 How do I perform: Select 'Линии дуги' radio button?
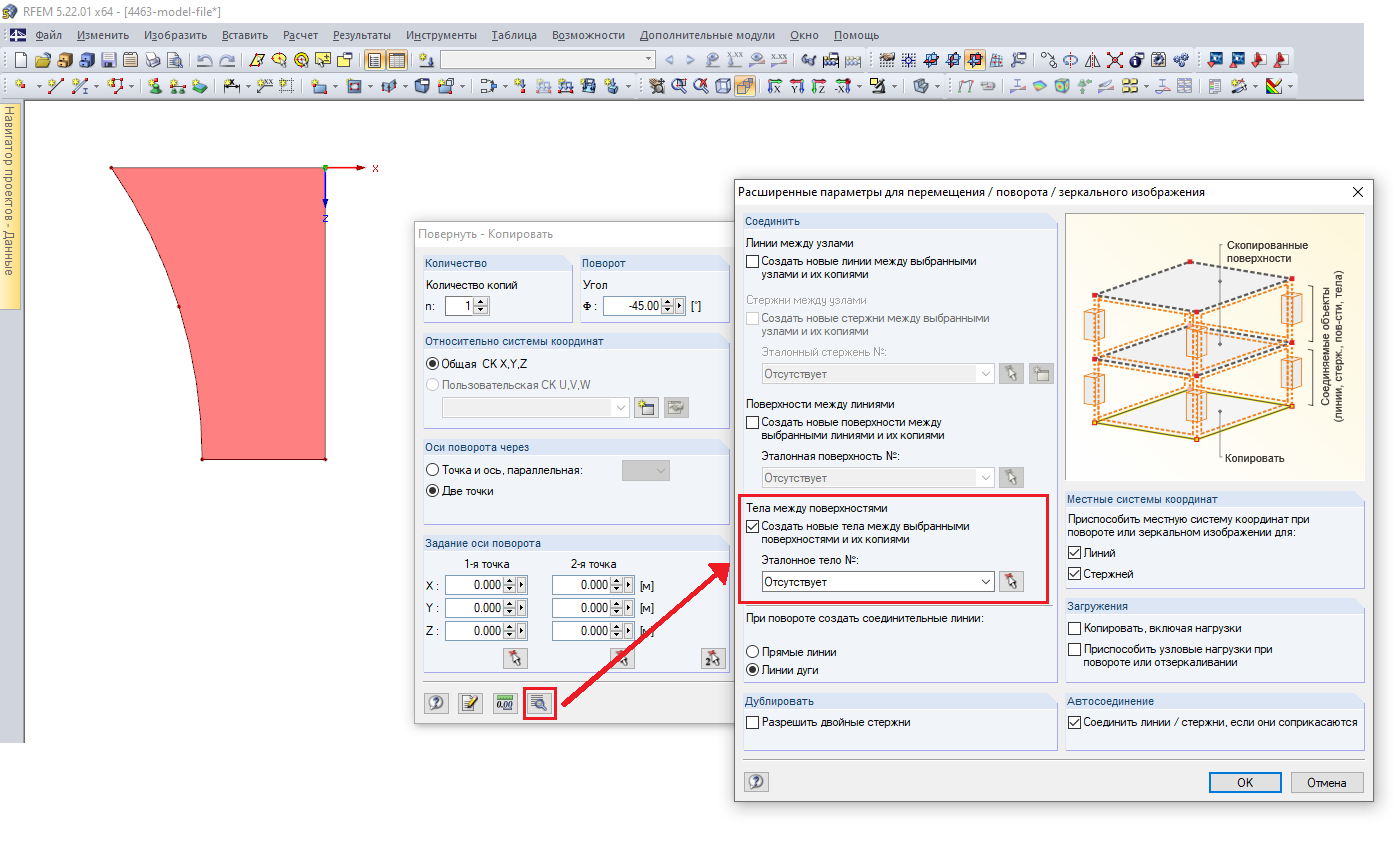pos(753,671)
